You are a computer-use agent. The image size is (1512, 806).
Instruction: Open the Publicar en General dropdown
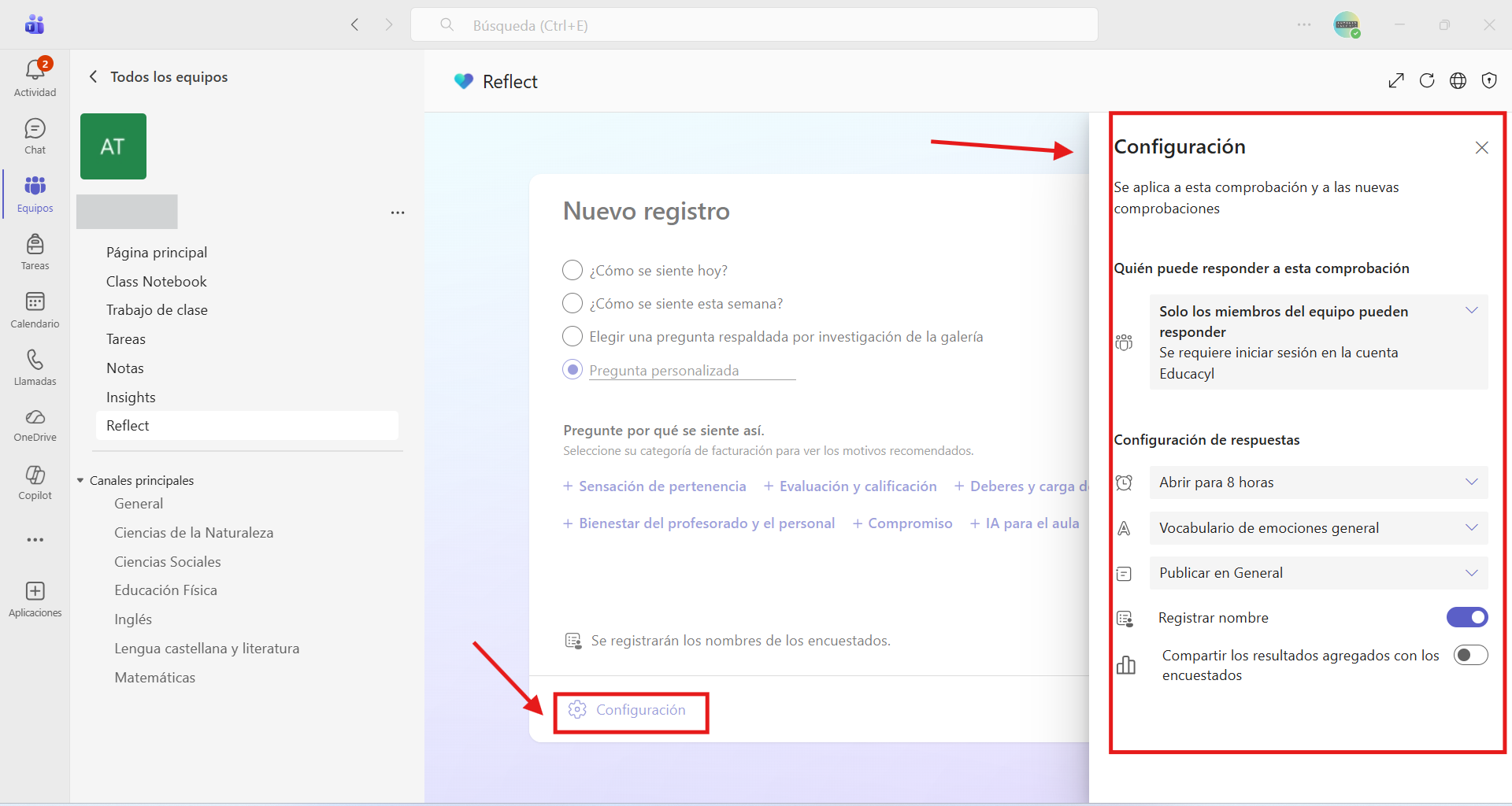pos(1318,573)
